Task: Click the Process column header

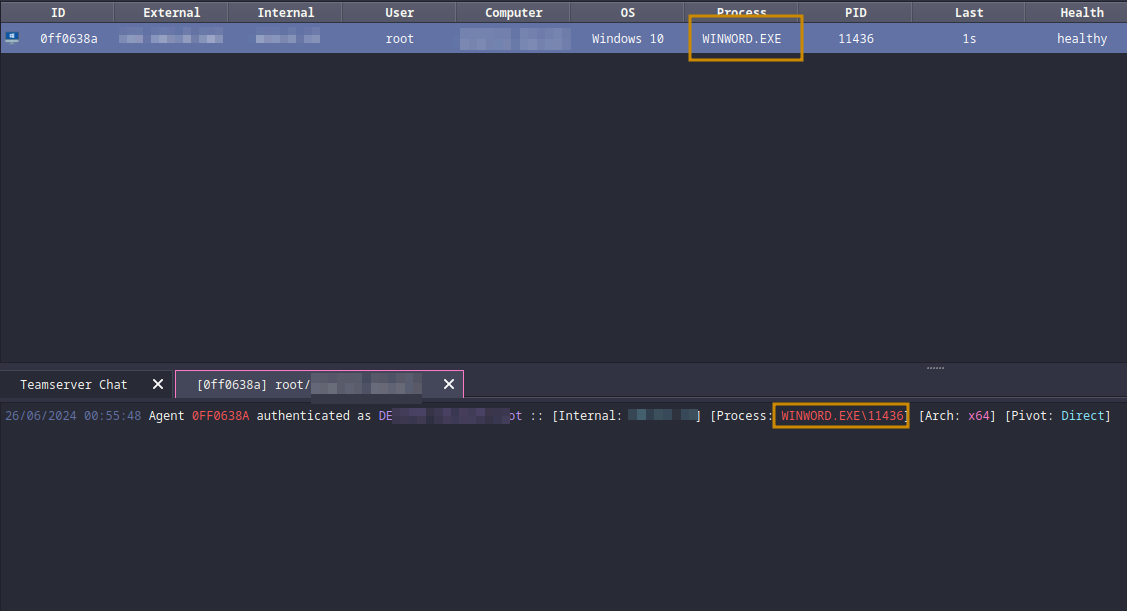Action: point(741,13)
